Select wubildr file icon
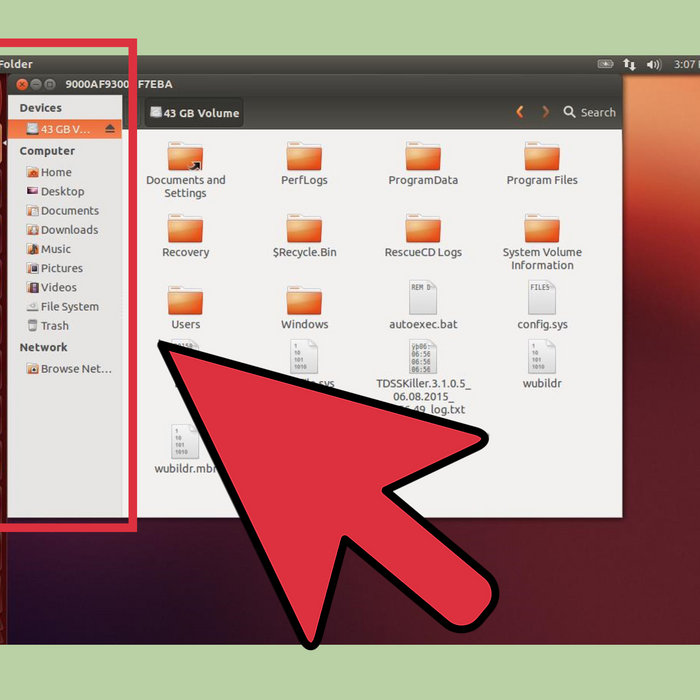 click(x=542, y=357)
